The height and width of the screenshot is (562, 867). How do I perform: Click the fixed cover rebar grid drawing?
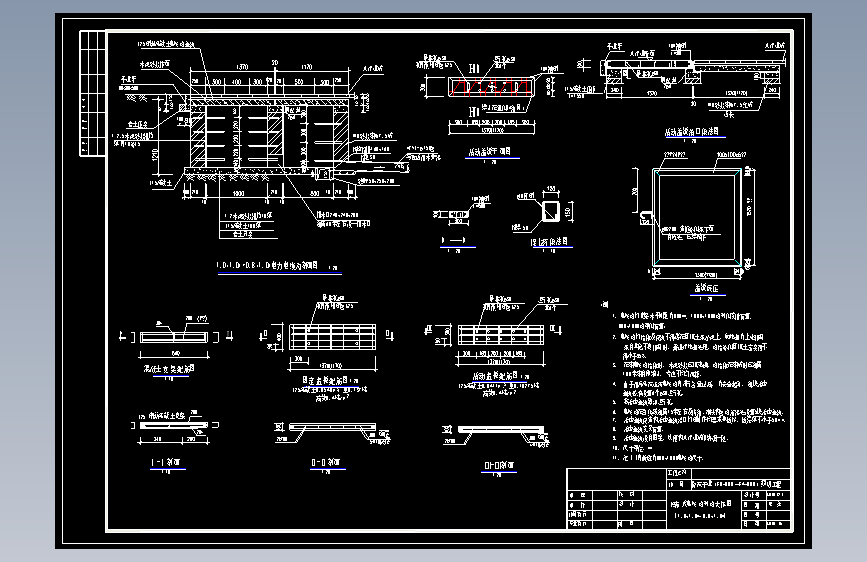(x=332, y=337)
